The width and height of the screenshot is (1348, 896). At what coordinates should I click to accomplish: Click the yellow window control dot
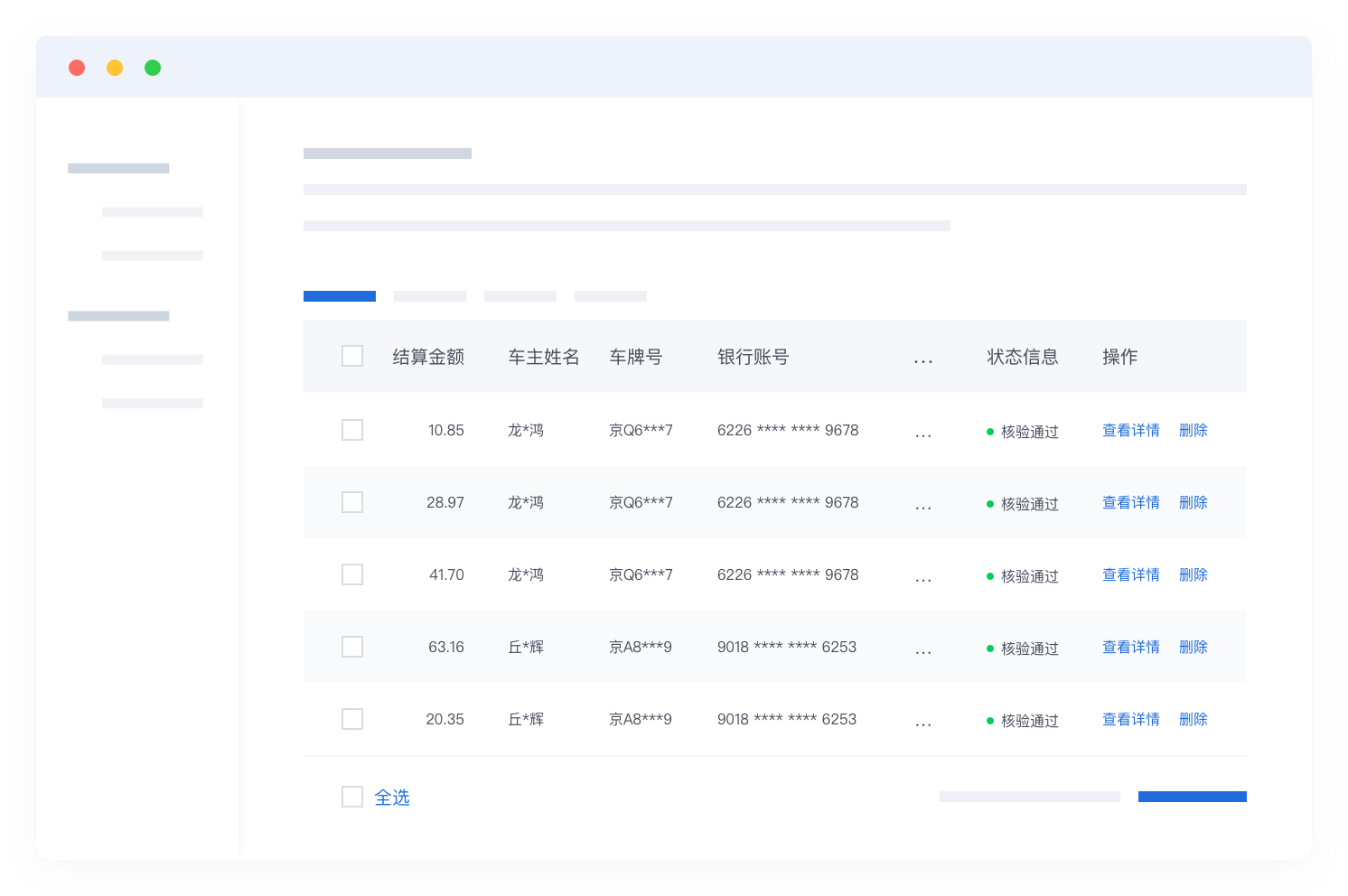[x=115, y=67]
